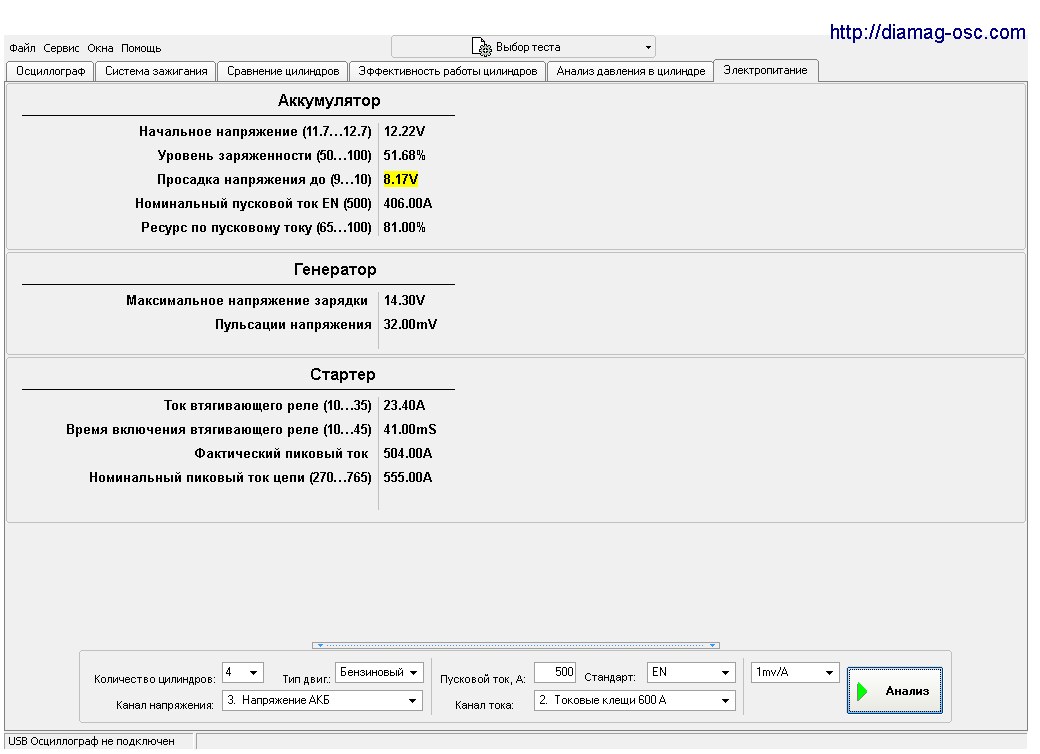This screenshot has height=754, width=1040.
Task: Click the 41.00mS relay activation time value
Action: click(410, 429)
